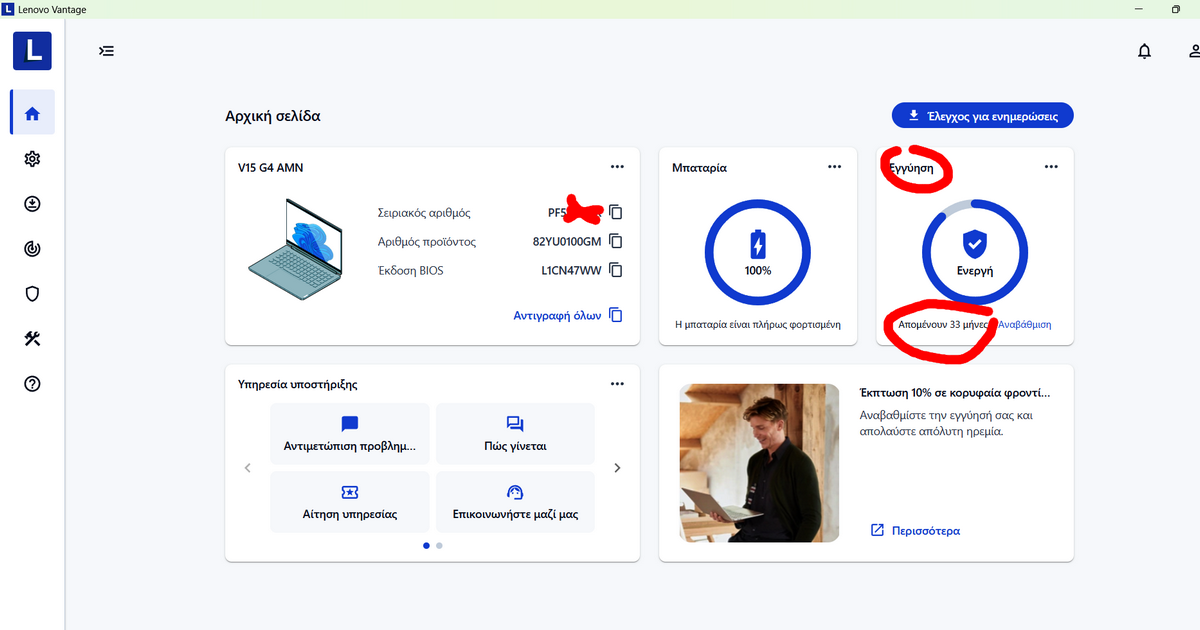
Task: Open Επικοινωνήστε μαζί μας tile
Action: 515,502
